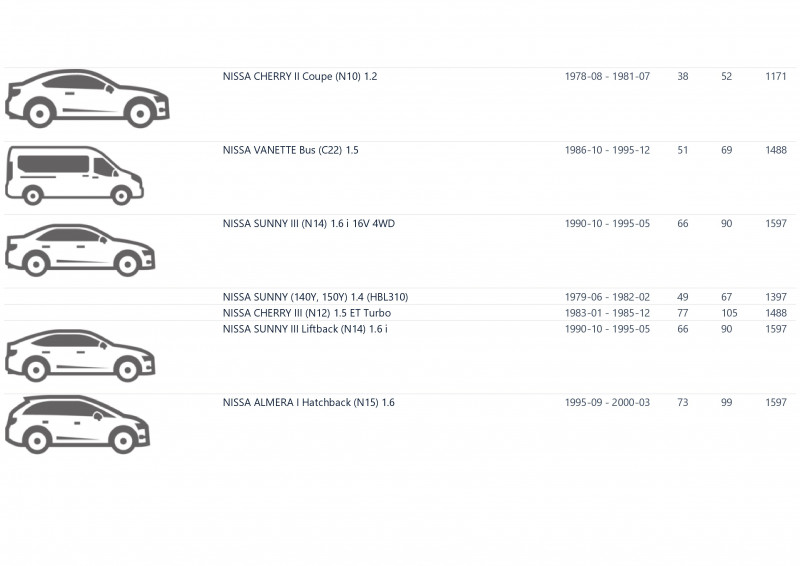The image size is (800, 566).
Task: Click horsepower value 69 in VANETTE row
Action: (727, 150)
